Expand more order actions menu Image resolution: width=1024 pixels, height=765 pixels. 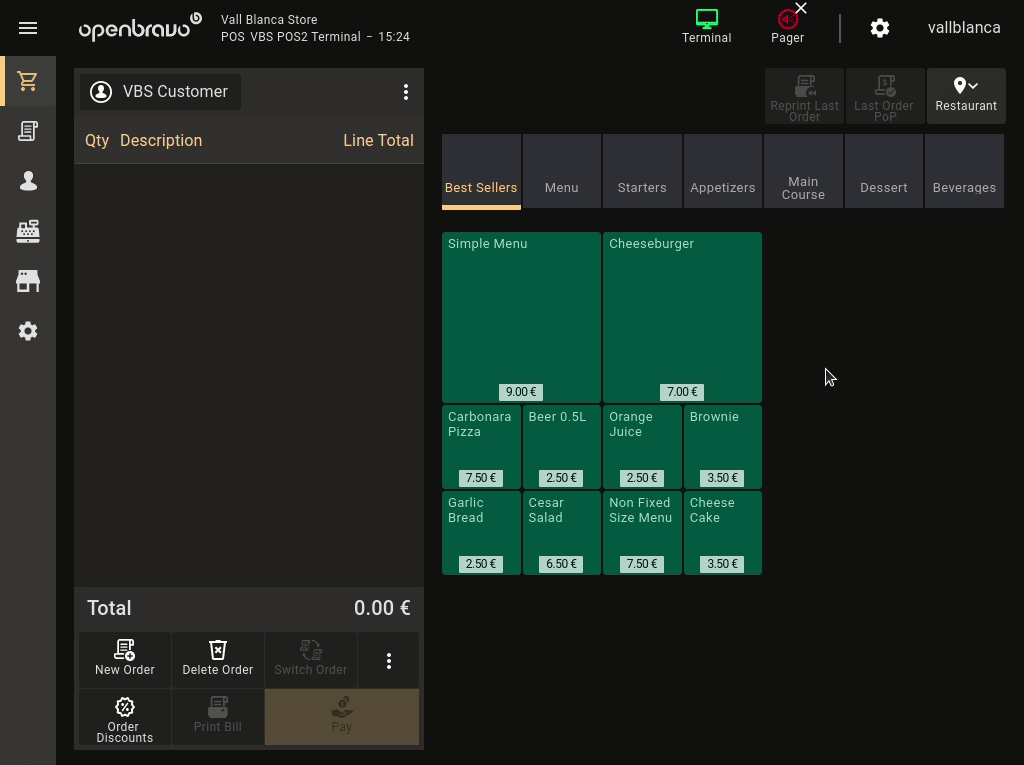(x=389, y=661)
